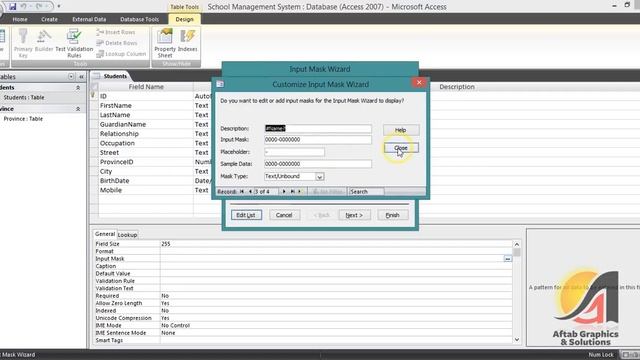Go to last record in wizard navigator
640x360 pixels.
[292, 191]
